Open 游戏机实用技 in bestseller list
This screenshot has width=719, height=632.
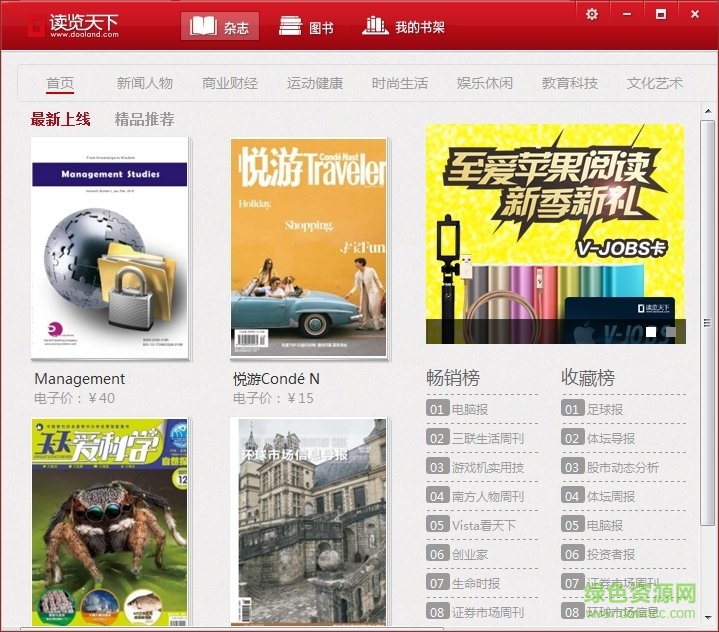pyautogui.click(x=488, y=467)
